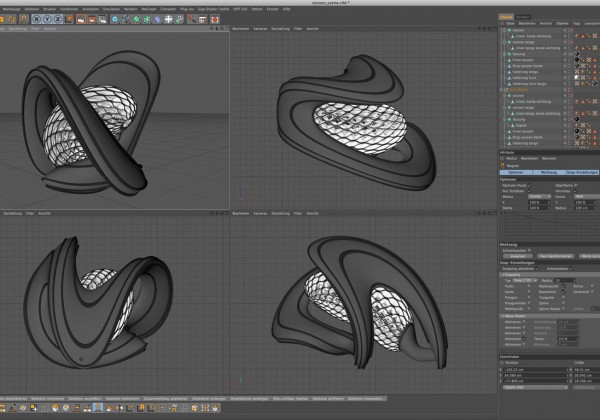The image size is (600, 420).
Task: Select the Kapsel object in tree
Action: (x=521, y=125)
